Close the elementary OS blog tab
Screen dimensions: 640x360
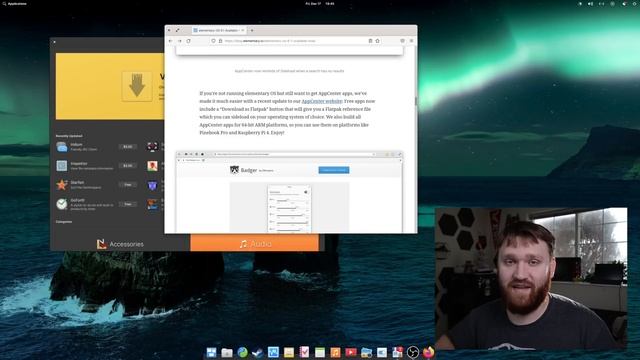pos(243,30)
